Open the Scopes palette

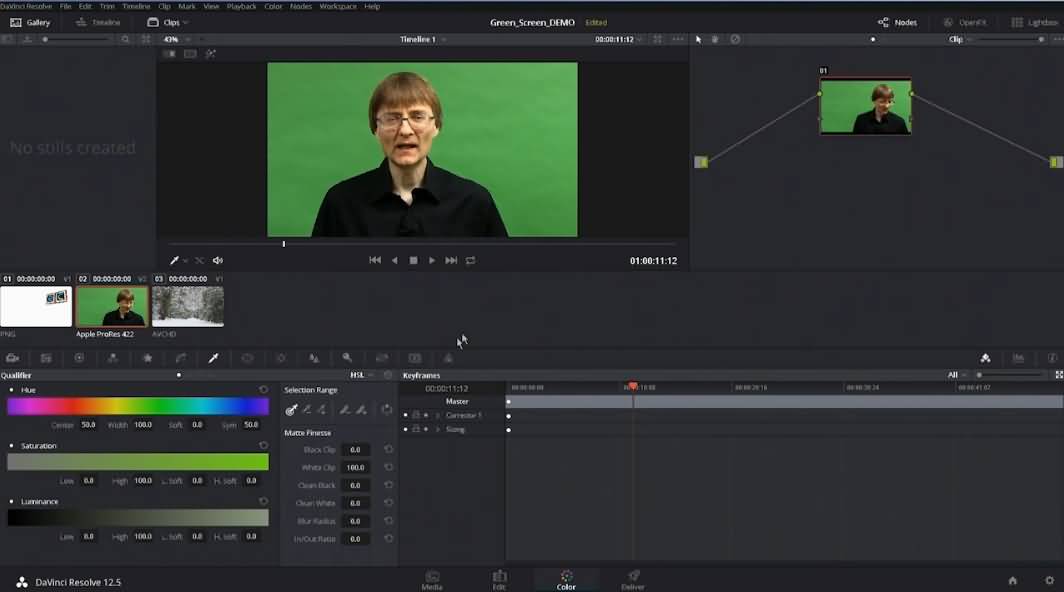pos(1019,358)
